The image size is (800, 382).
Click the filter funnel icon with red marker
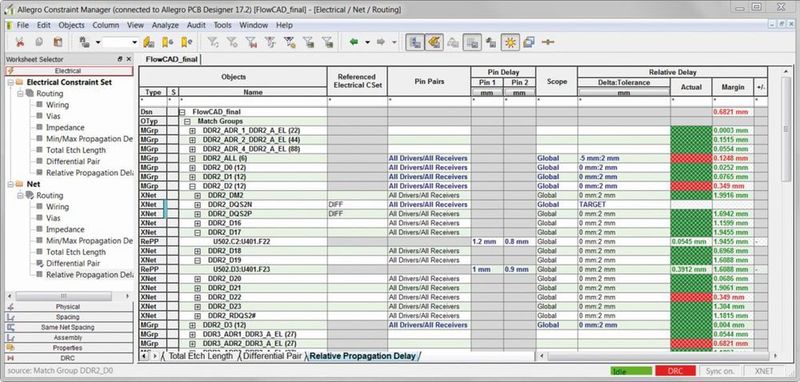click(252, 42)
